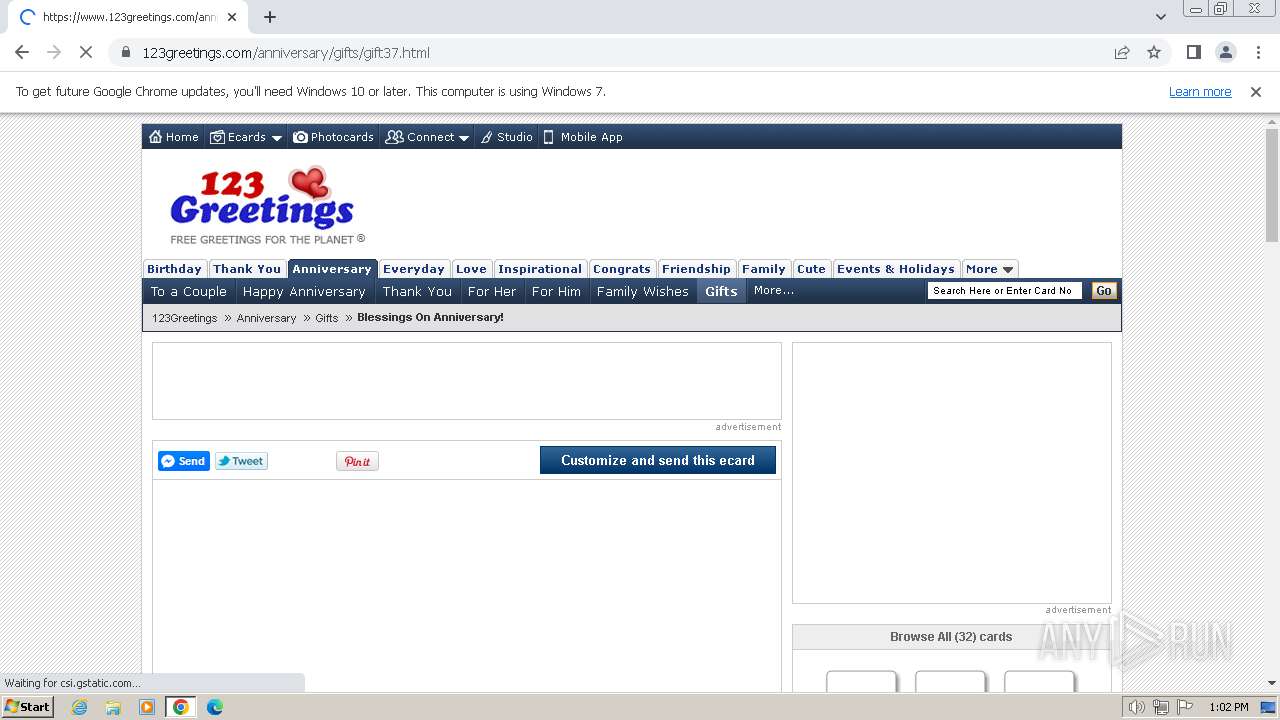Click the address bar URL
The width and height of the screenshot is (1280, 720).
tap(286, 52)
